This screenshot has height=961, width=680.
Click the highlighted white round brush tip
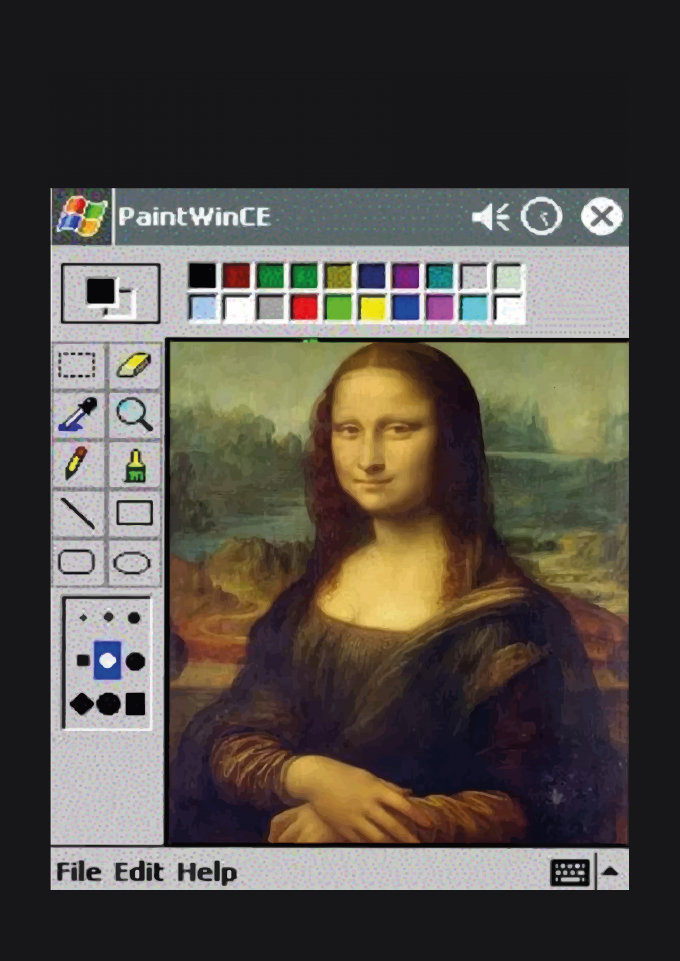[x=107, y=660]
